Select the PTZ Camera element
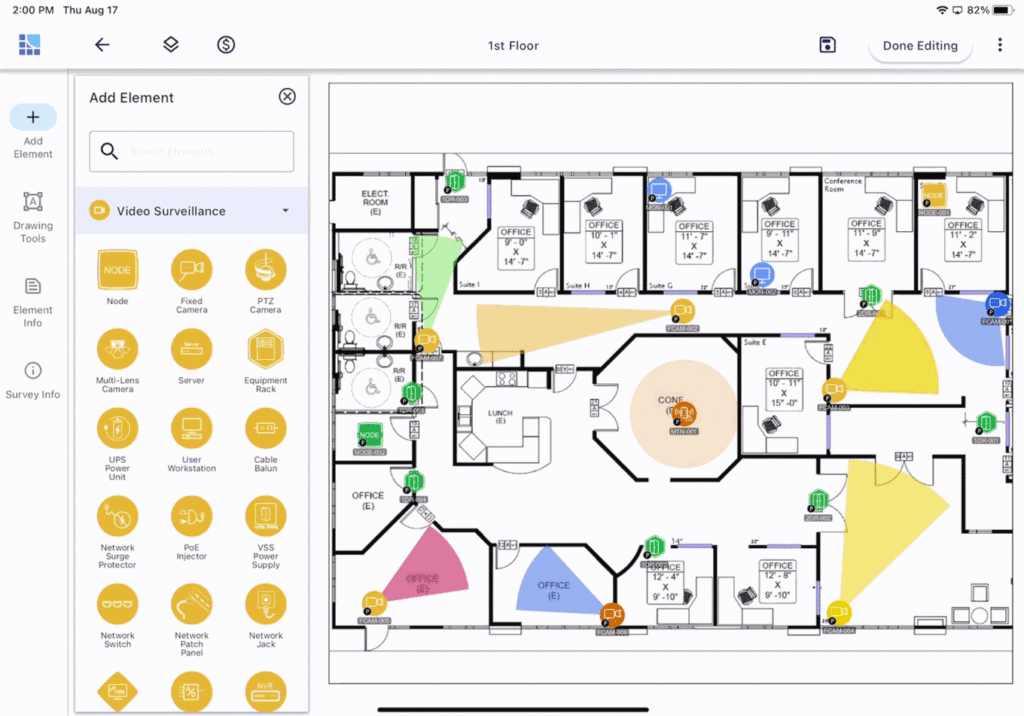 click(265, 269)
